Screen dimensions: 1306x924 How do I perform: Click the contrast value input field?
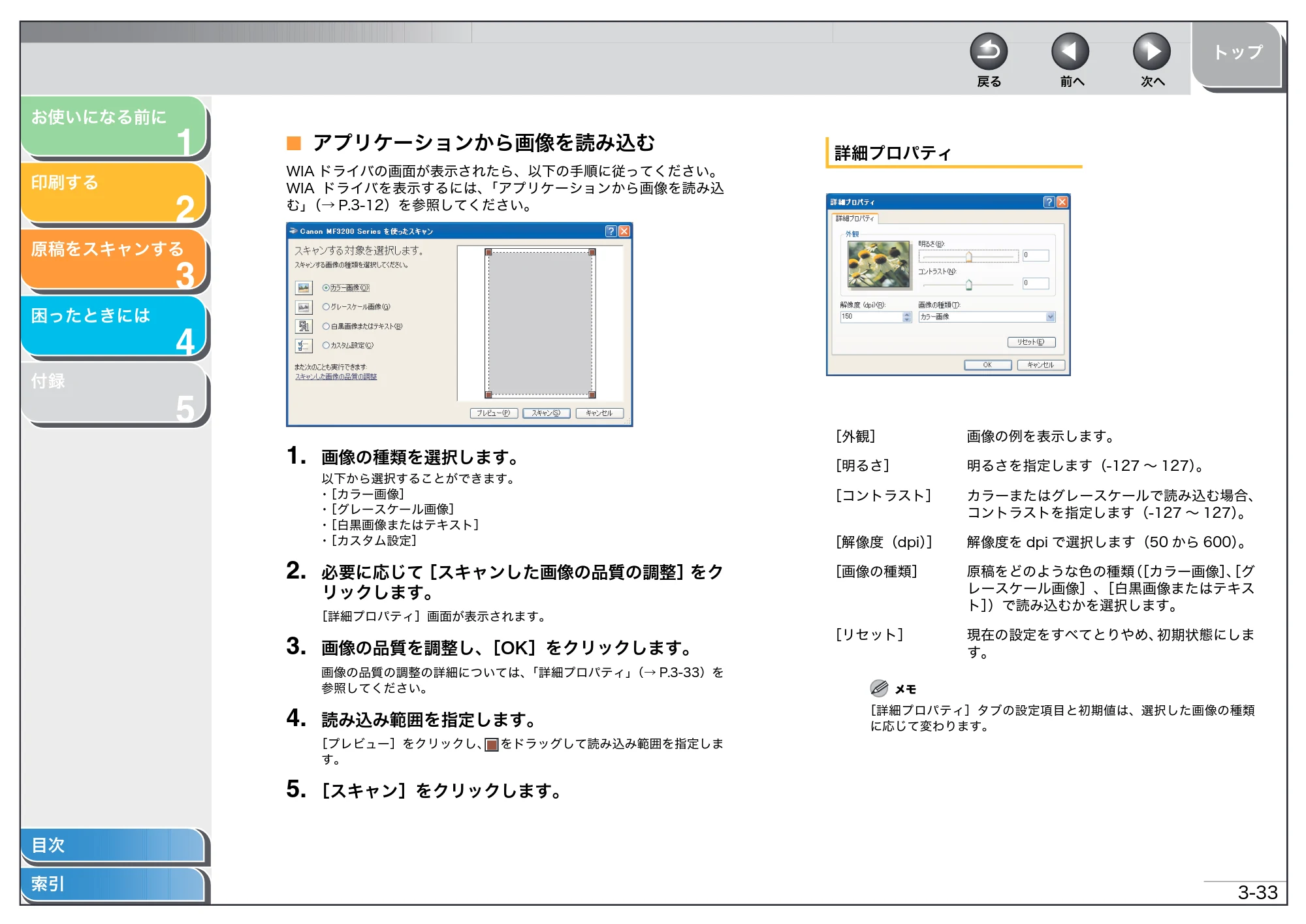1036,283
